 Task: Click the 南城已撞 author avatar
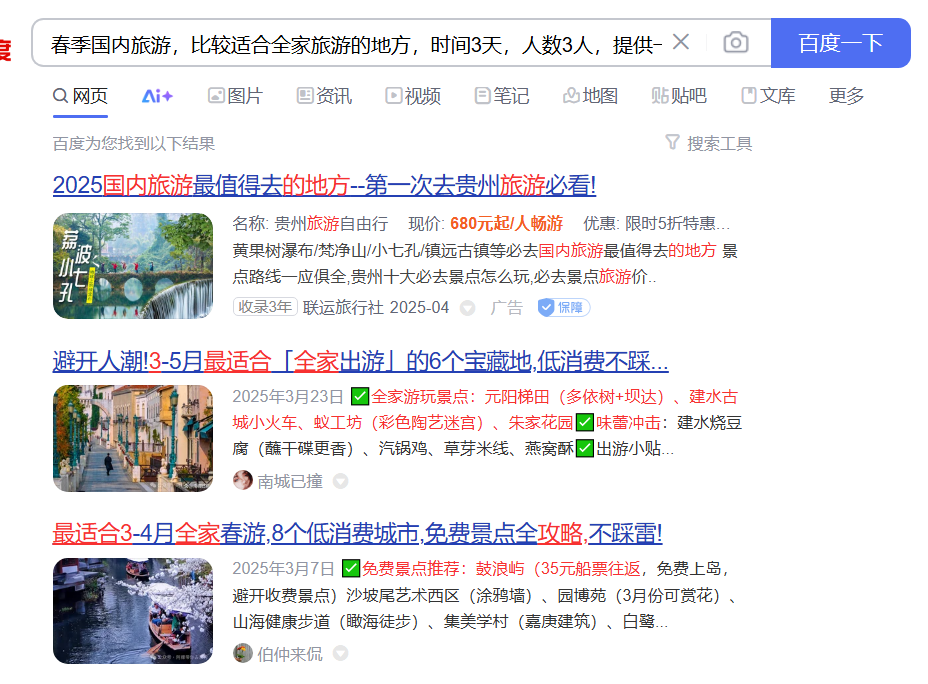click(x=243, y=480)
